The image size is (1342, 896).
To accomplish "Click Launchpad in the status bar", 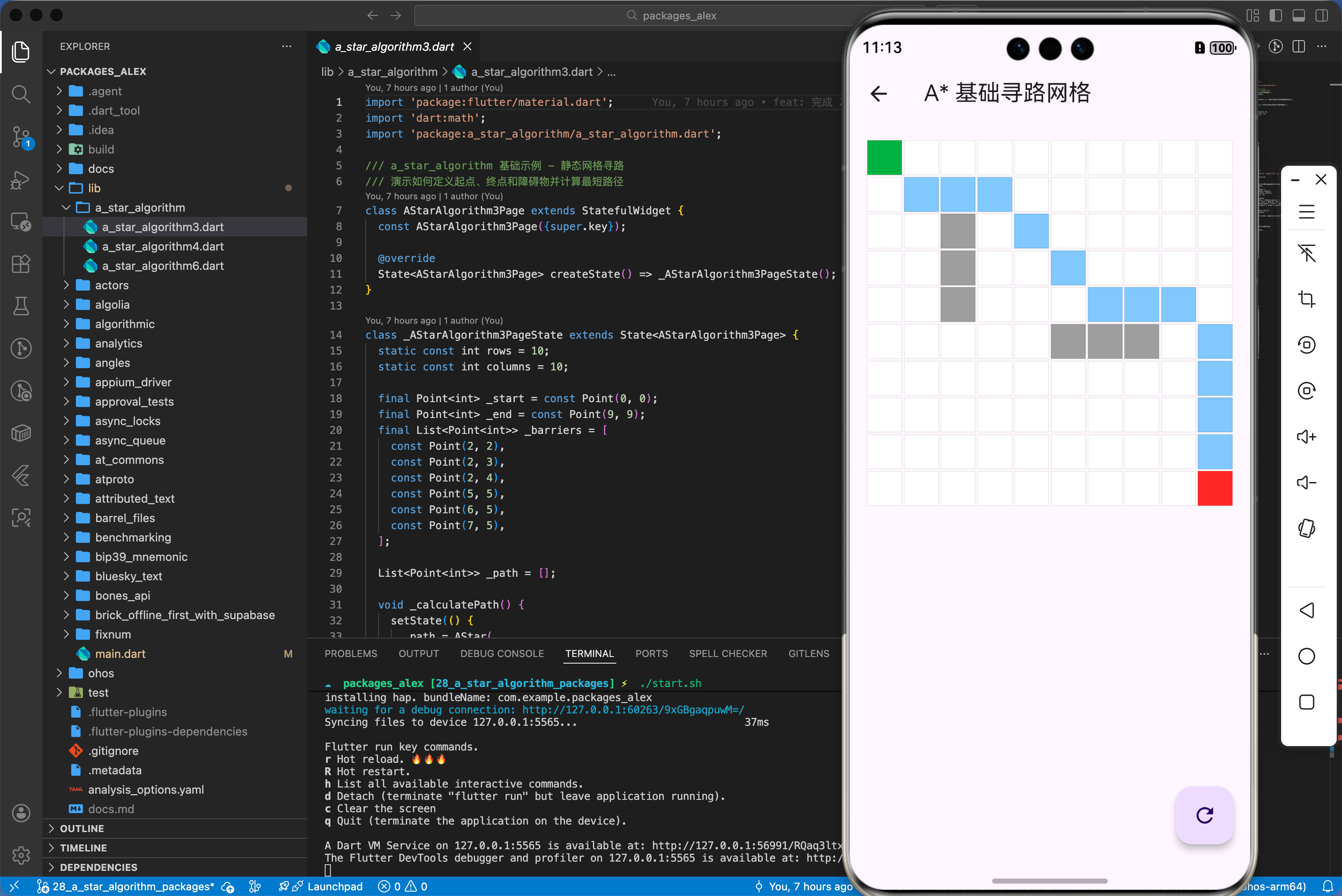I will tap(334, 886).
